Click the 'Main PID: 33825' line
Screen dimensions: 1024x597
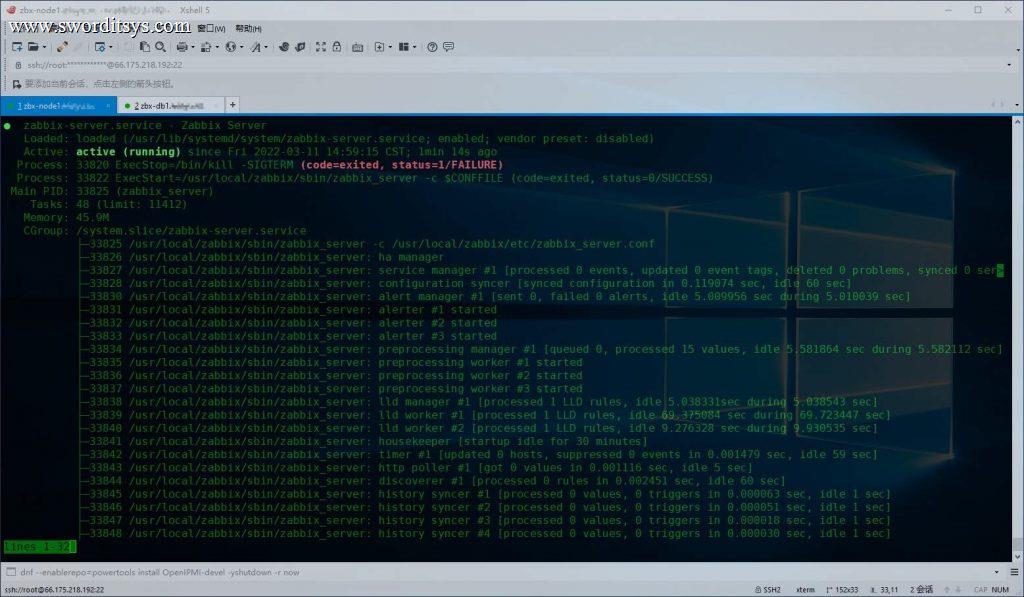coord(112,191)
